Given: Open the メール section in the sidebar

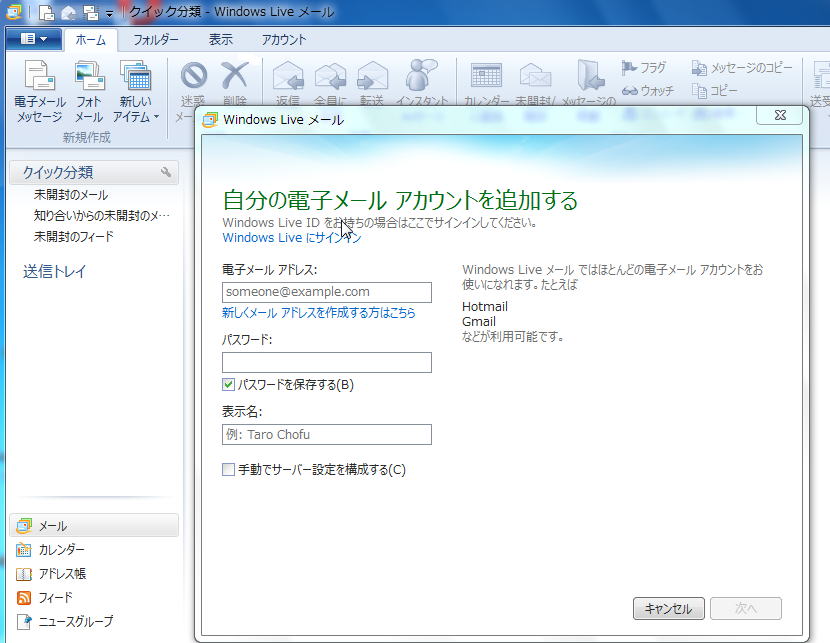Looking at the screenshot, I should coord(94,526).
